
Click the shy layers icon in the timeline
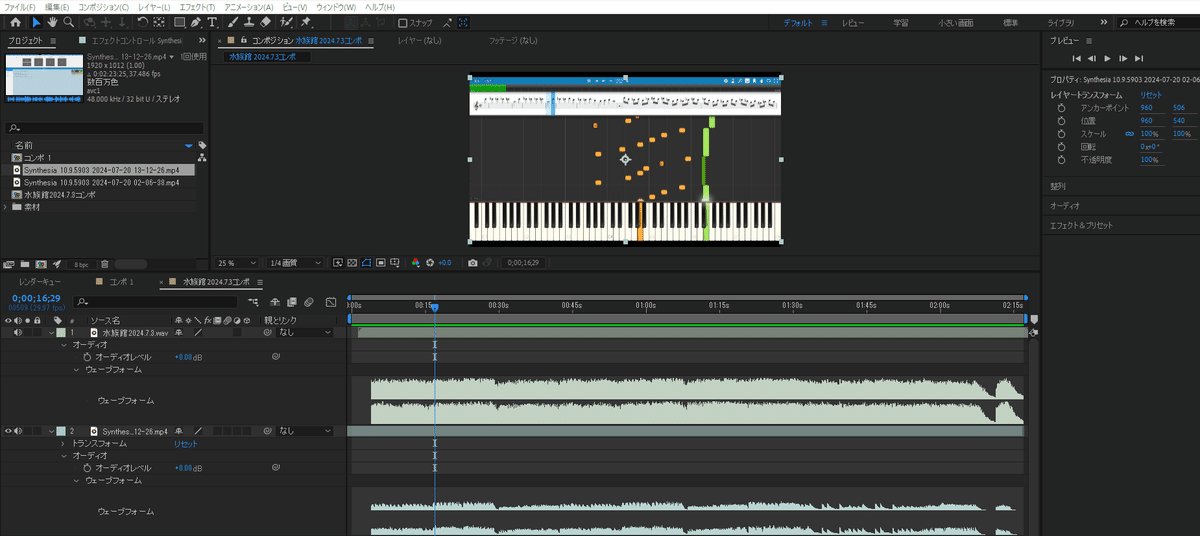tap(274, 302)
